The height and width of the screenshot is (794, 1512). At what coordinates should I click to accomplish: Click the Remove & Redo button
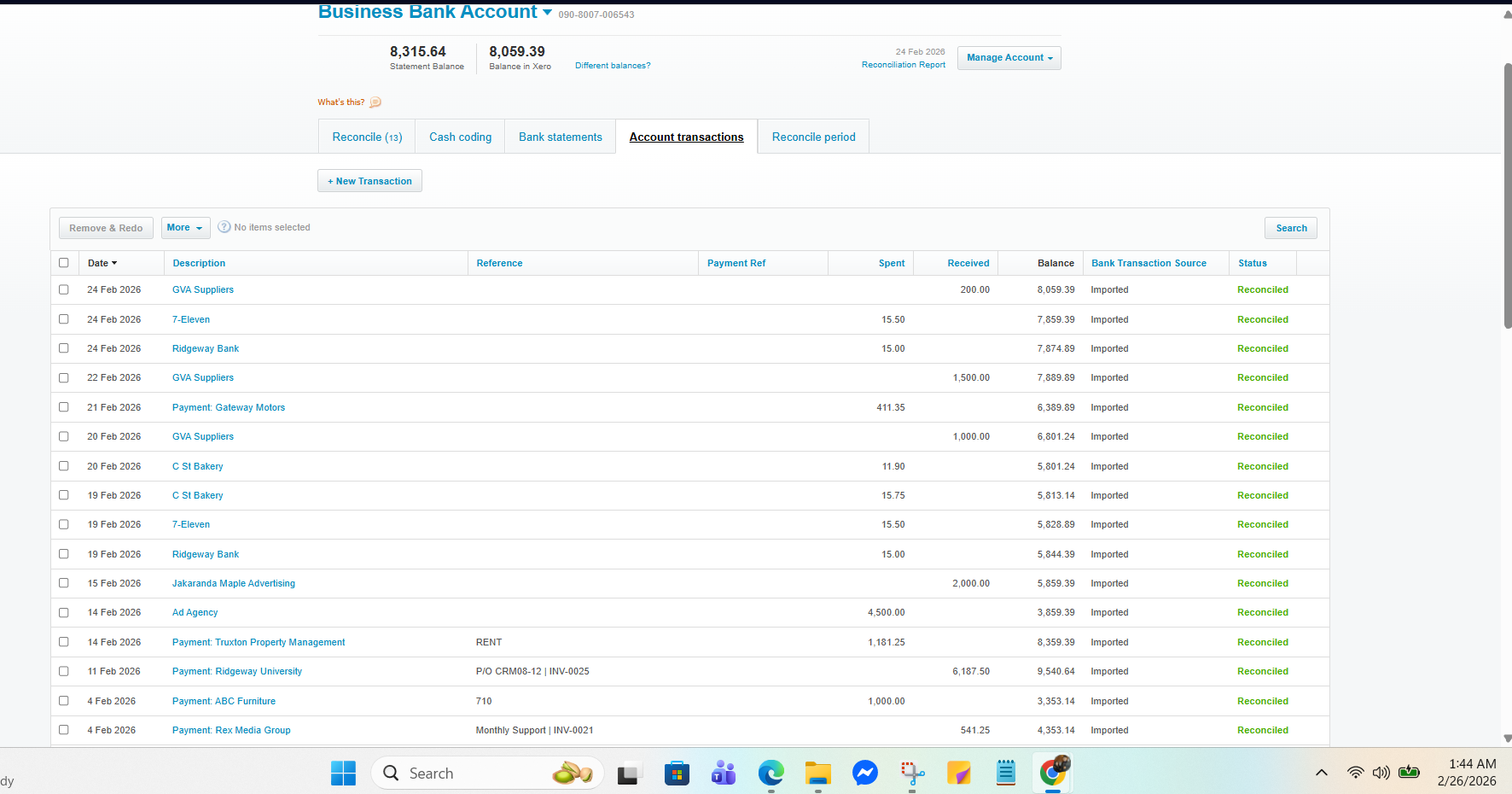[x=106, y=228]
